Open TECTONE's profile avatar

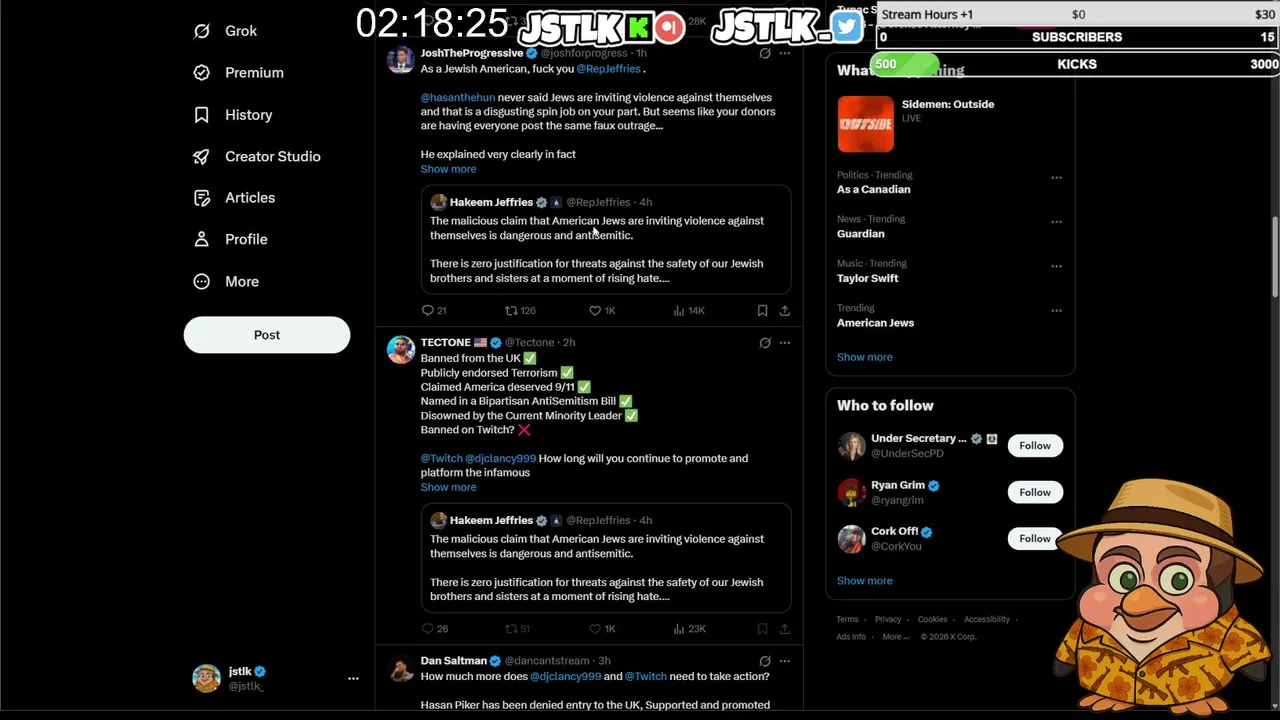tap(401, 350)
